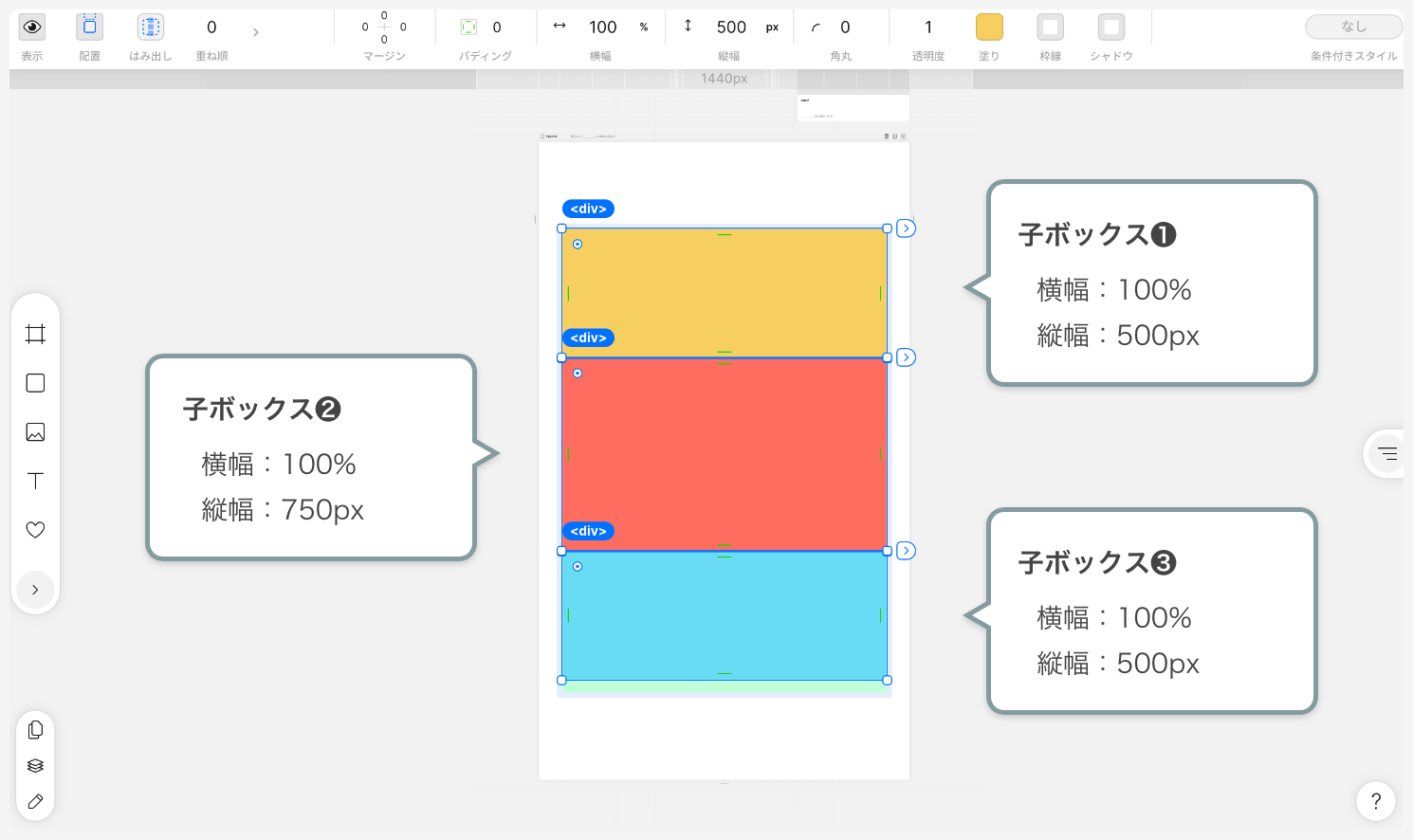Open the yellow 塗り fill swatch
1413x840 pixels.
[x=989, y=27]
